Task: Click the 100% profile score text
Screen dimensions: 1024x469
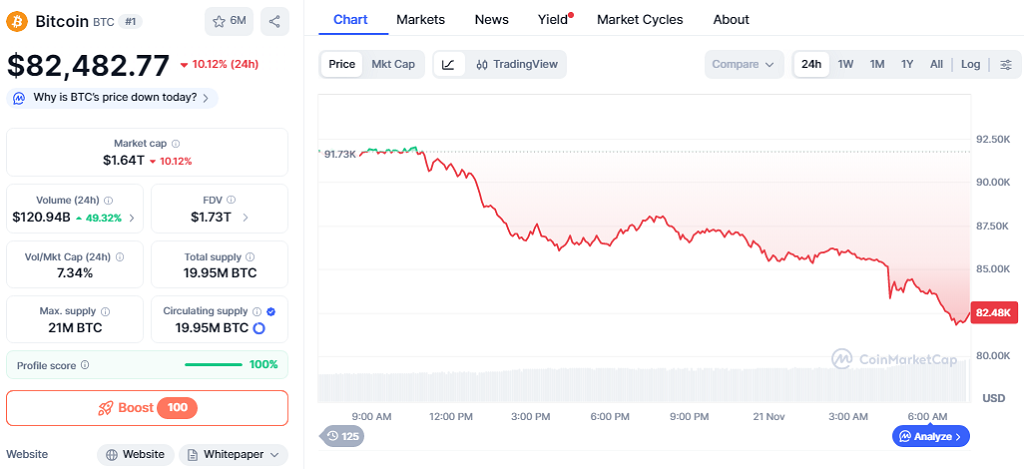Action: coord(264,364)
